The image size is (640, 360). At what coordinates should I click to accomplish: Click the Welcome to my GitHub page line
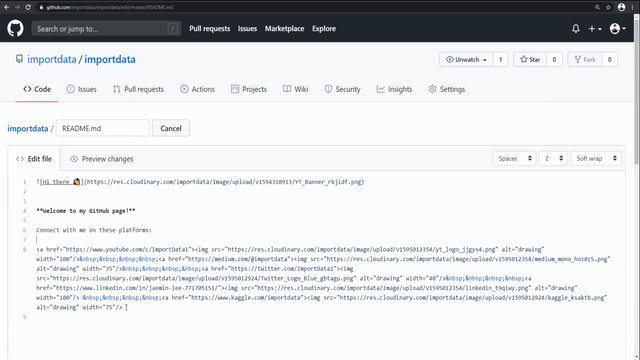(x=86, y=211)
